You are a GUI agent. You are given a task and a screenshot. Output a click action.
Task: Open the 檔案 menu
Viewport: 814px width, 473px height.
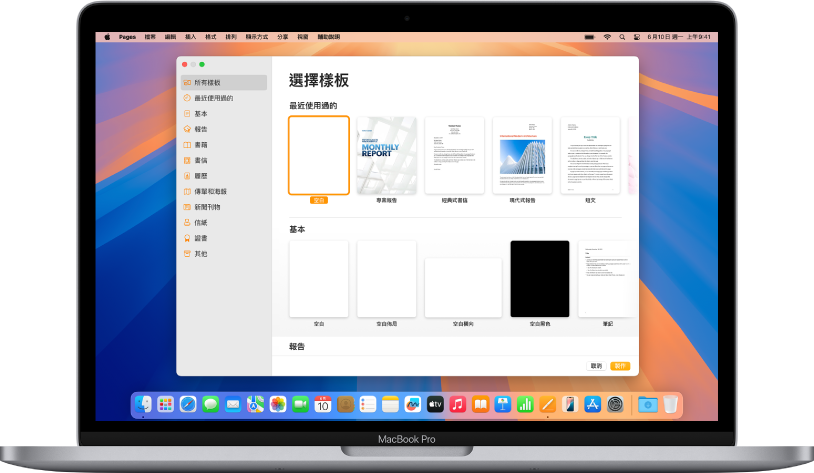150,37
